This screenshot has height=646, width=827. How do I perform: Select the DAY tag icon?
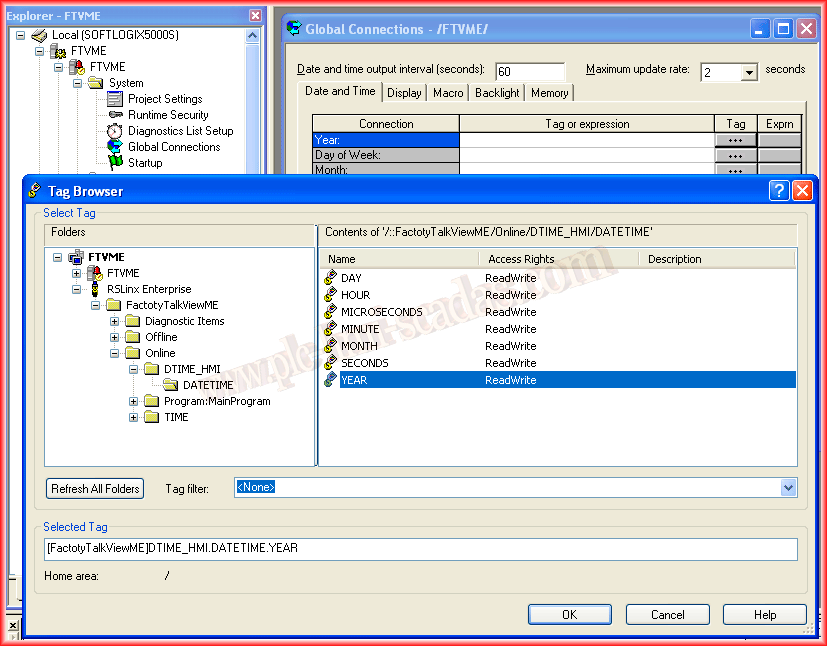pos(330,278)
